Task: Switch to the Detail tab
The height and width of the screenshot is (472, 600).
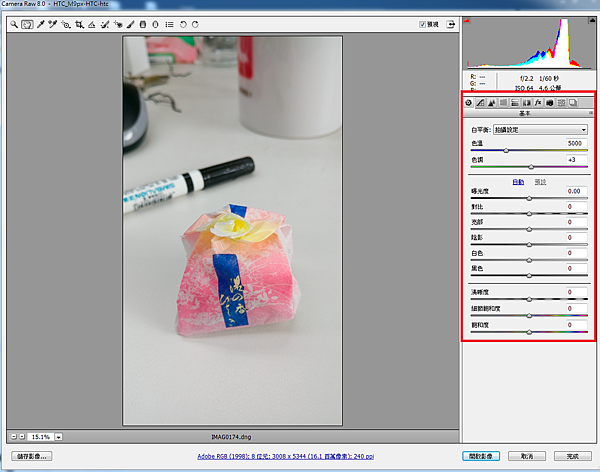Action: [492, 103]
